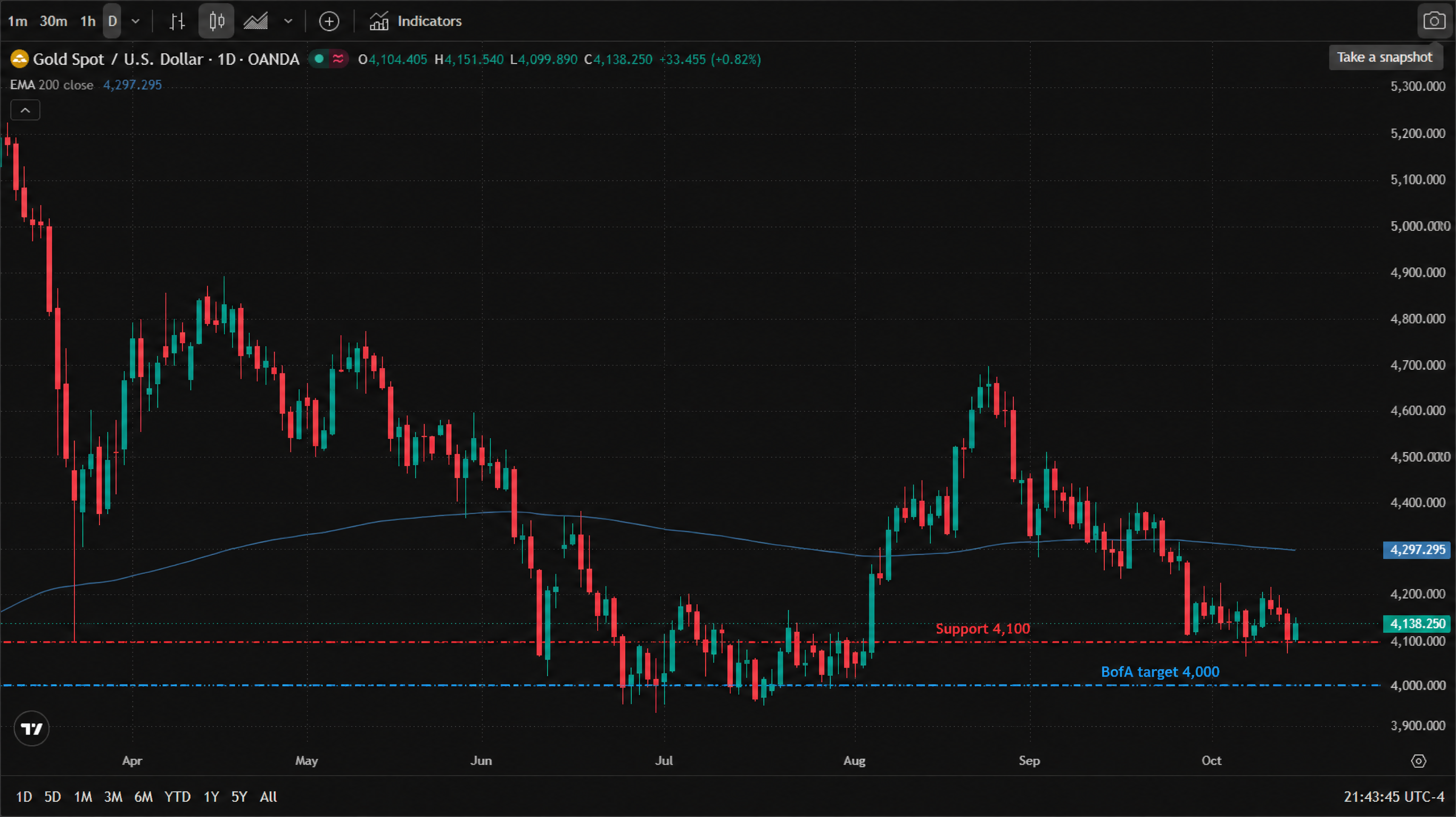1456x817 pixels.
Task: Select the D daily timeframe
Action: point(112,21)
